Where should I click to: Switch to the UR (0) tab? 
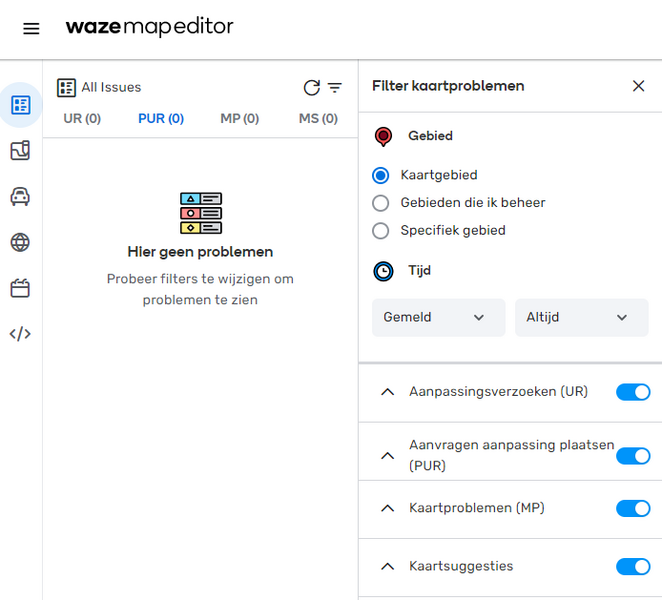82,119
